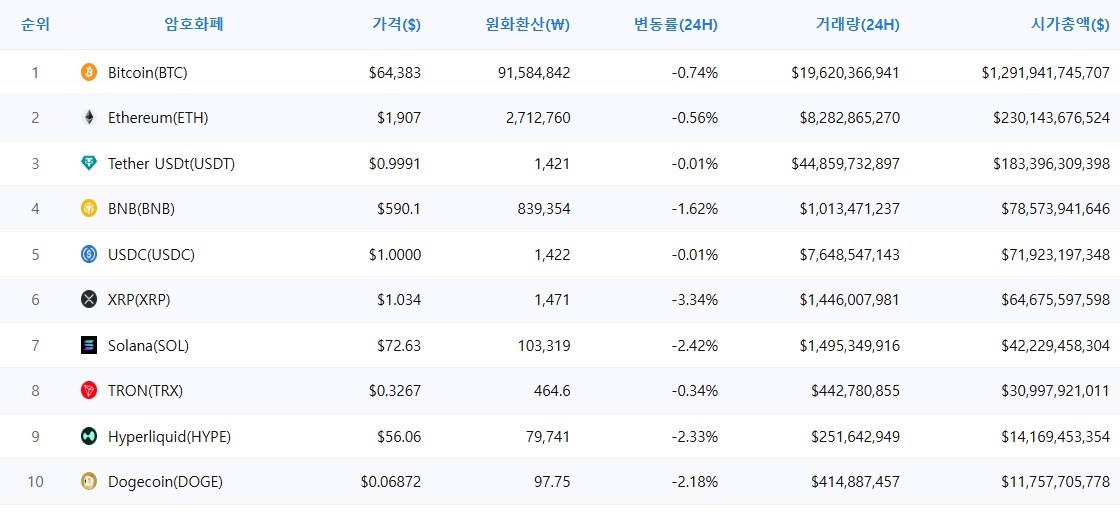Select the market cap $78,573,941,646
Viewport: 1120px width, 514px height.
tap(1056, 208)
